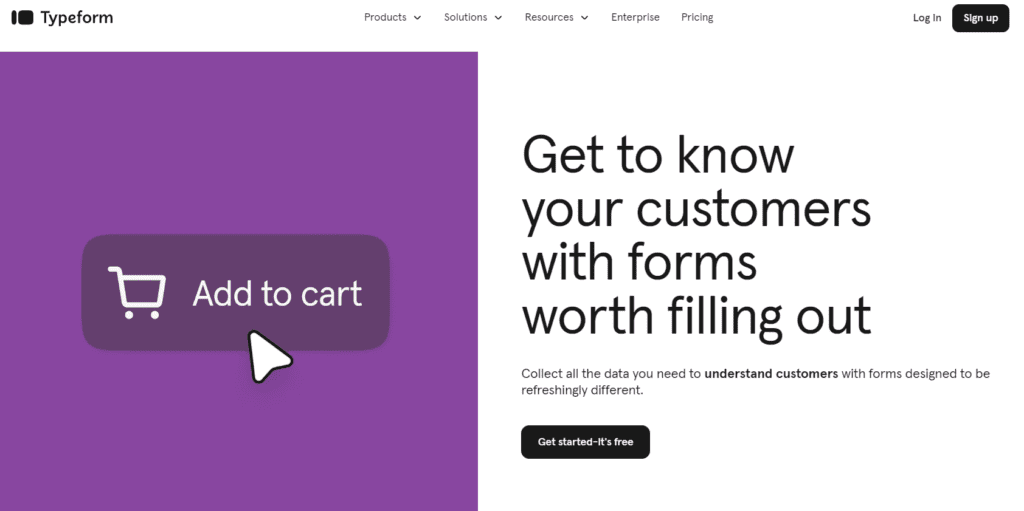The height and width of the screenshot is (511, 1024).
Task: Click the Log in link
Action: coord(926,18)
